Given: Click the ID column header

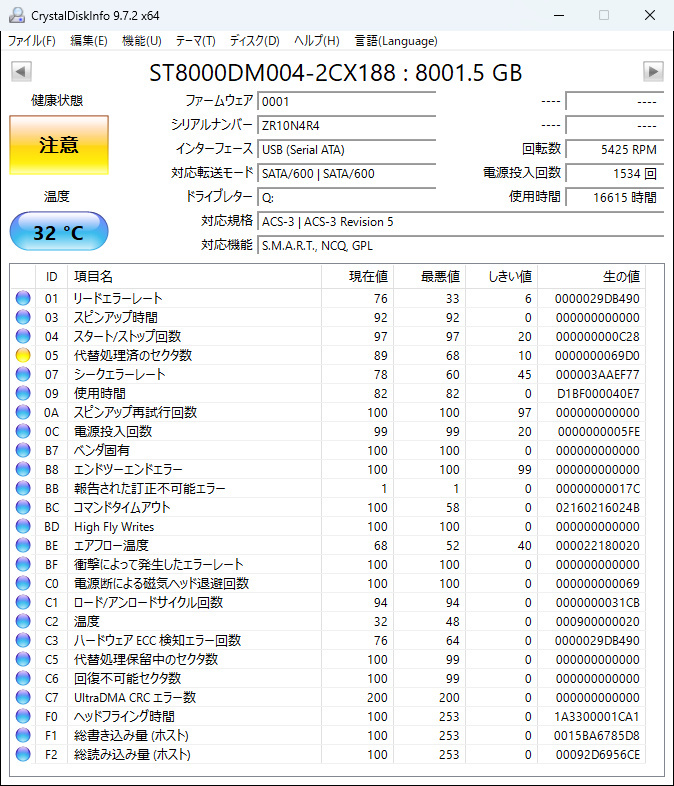Looking at the screenshot, I should 52,277.
